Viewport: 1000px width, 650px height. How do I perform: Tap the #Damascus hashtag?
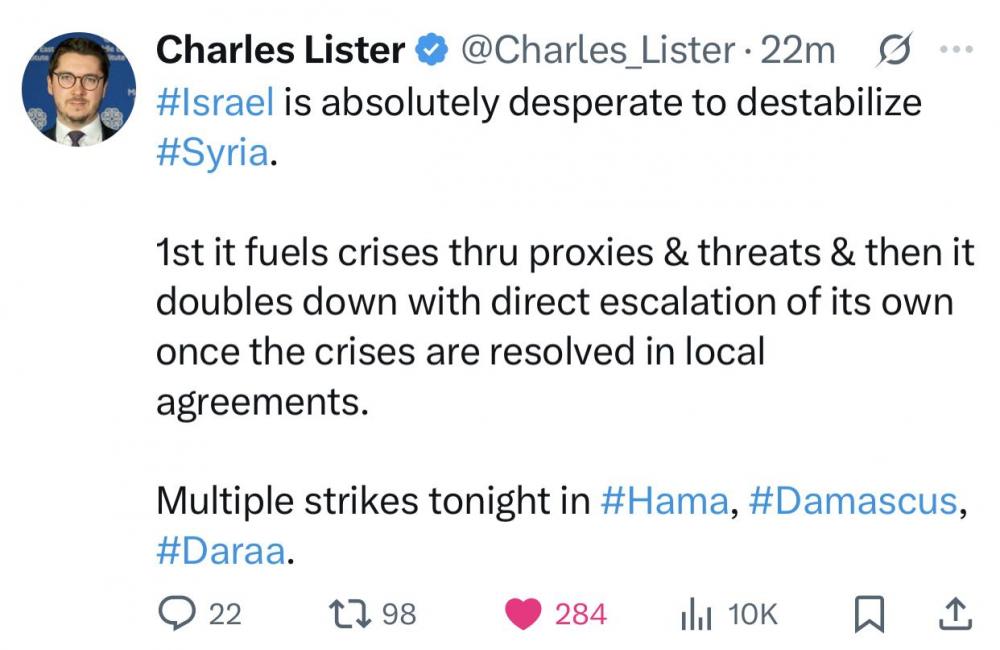[852, 501]
